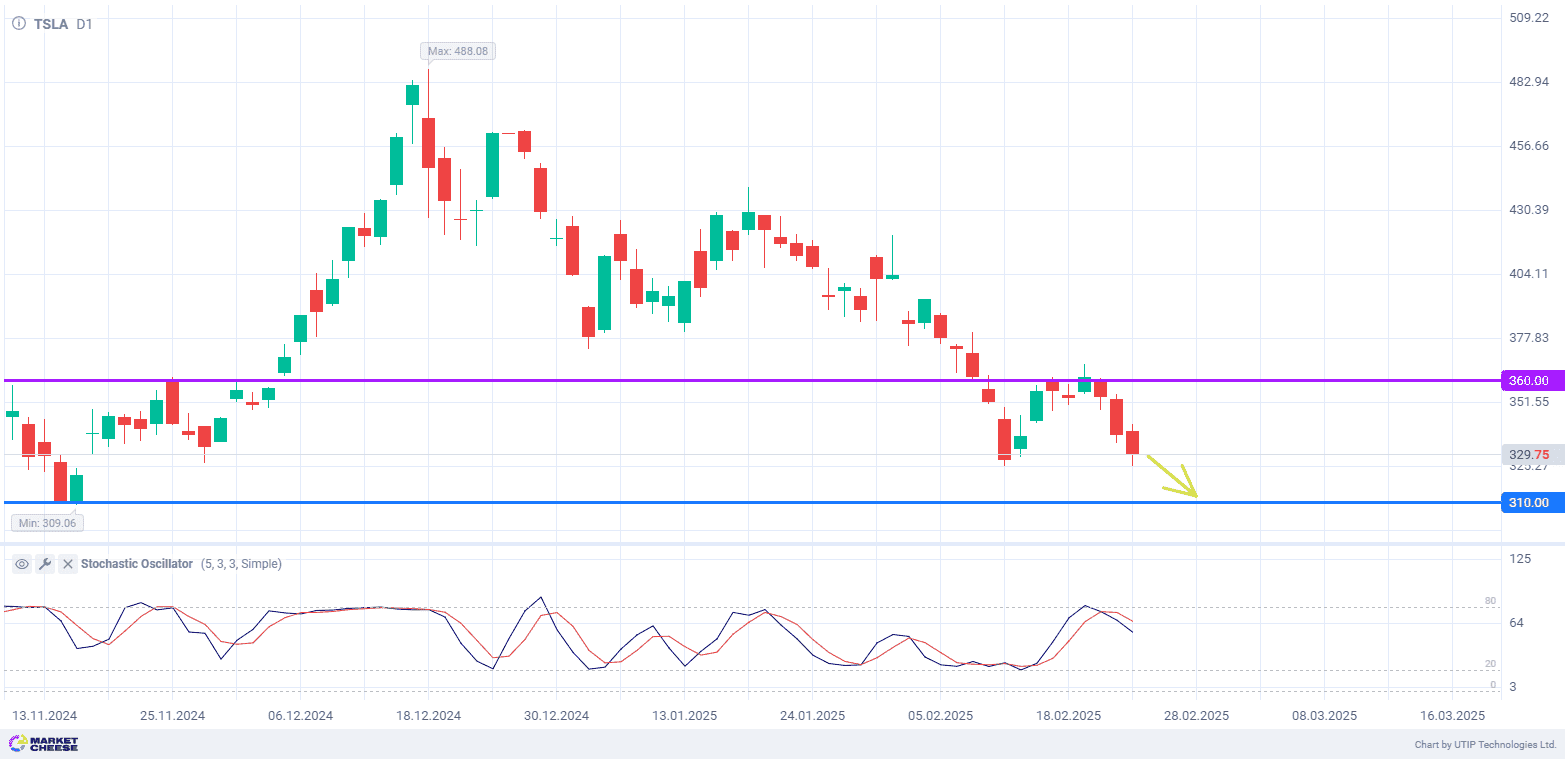Click the 456.66 price axis label

[x=1528, y=146]
